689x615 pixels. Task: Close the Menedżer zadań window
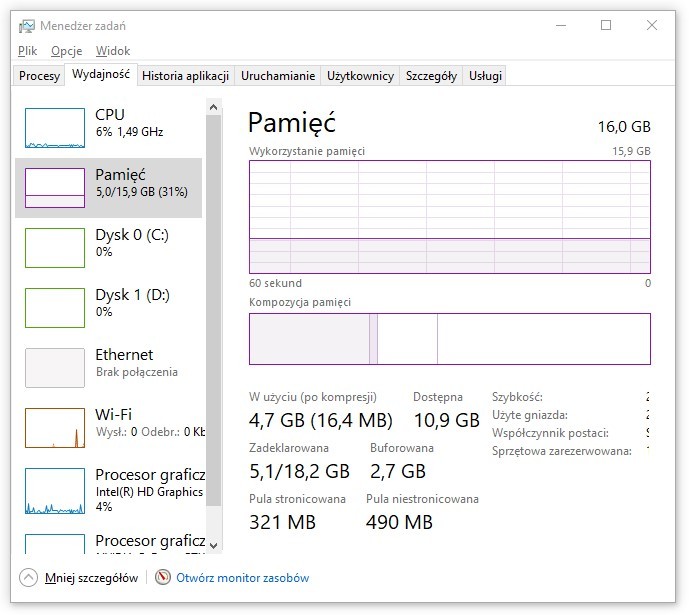[652, 25]
